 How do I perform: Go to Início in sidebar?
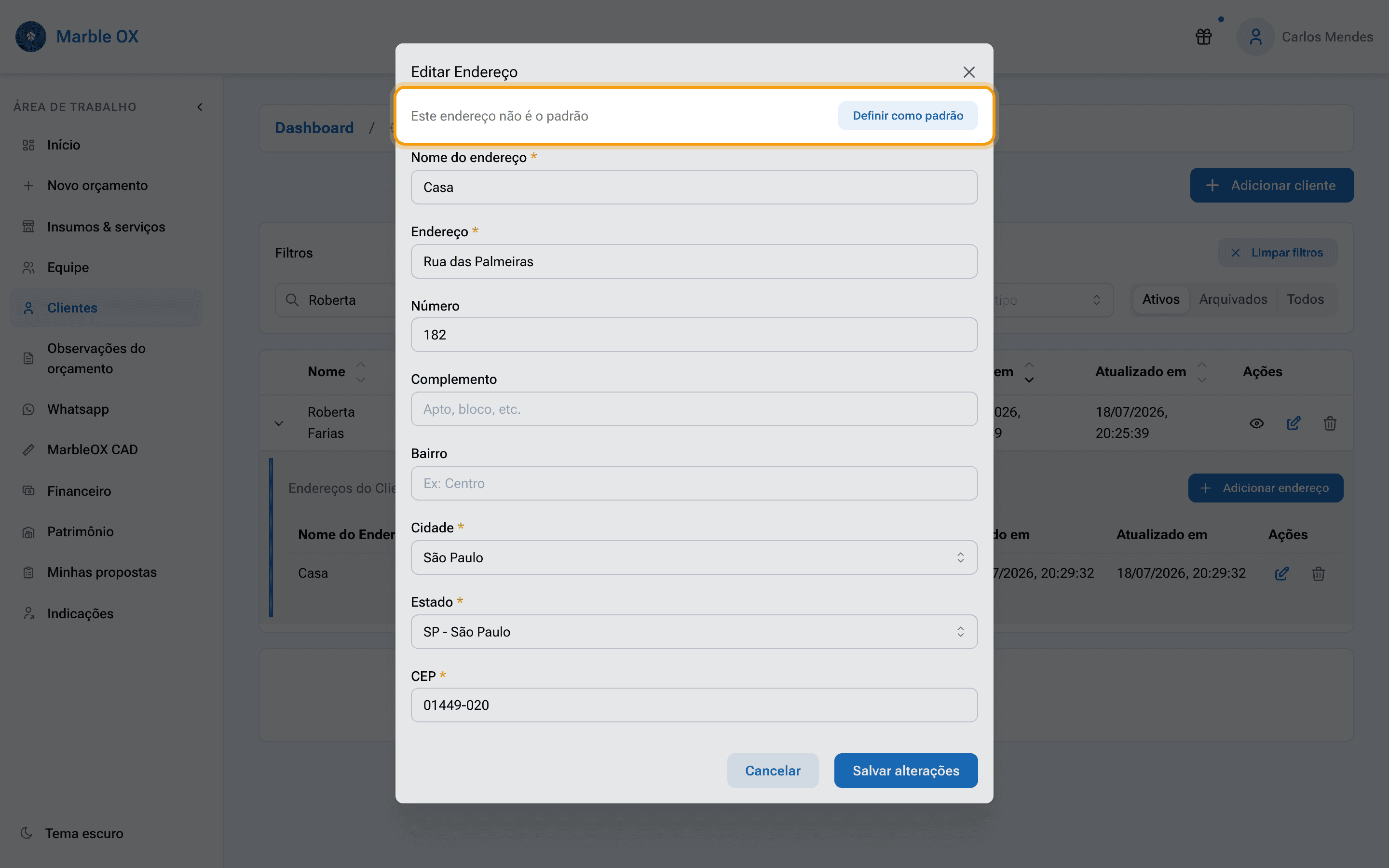107,145
